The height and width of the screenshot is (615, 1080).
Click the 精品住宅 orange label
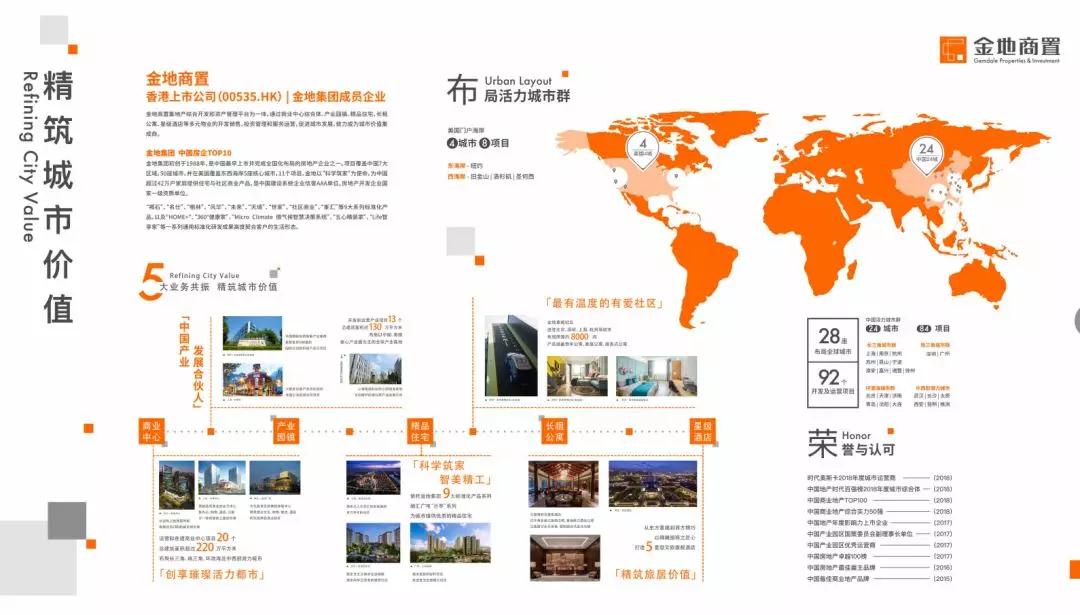coord(420,431)
